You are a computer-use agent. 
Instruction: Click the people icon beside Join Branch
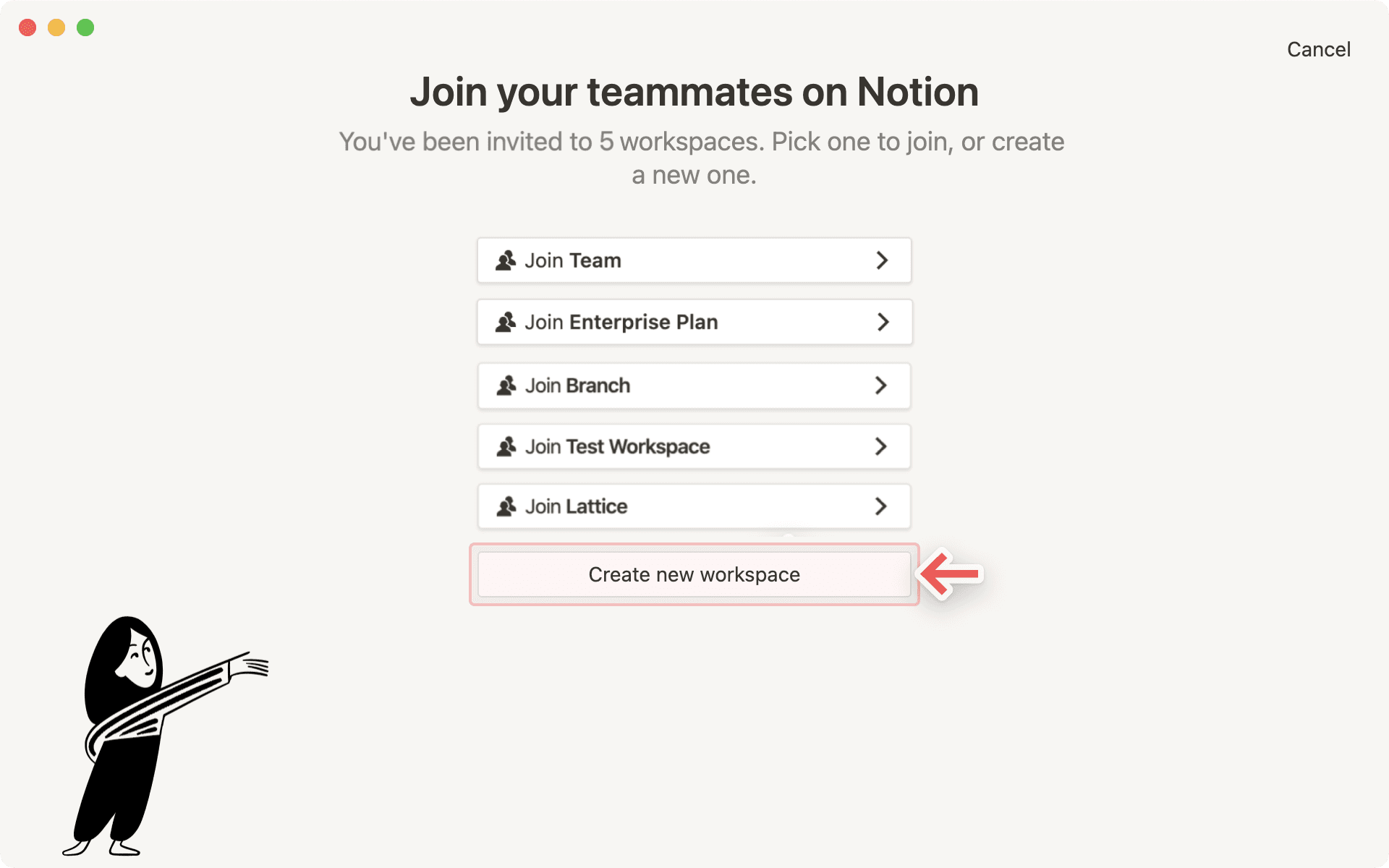pyautogui.click(x=506, y=386)
